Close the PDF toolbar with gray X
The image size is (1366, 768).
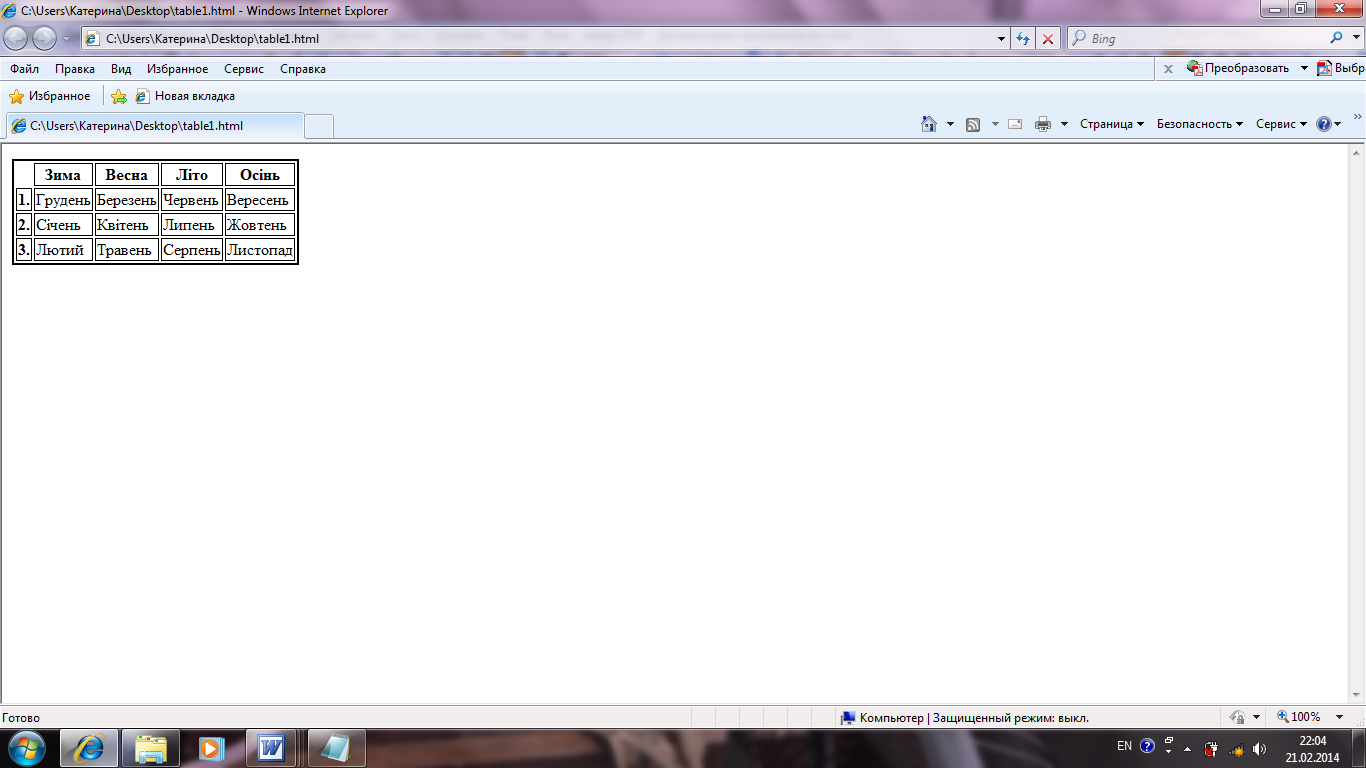click(1168, 69)
